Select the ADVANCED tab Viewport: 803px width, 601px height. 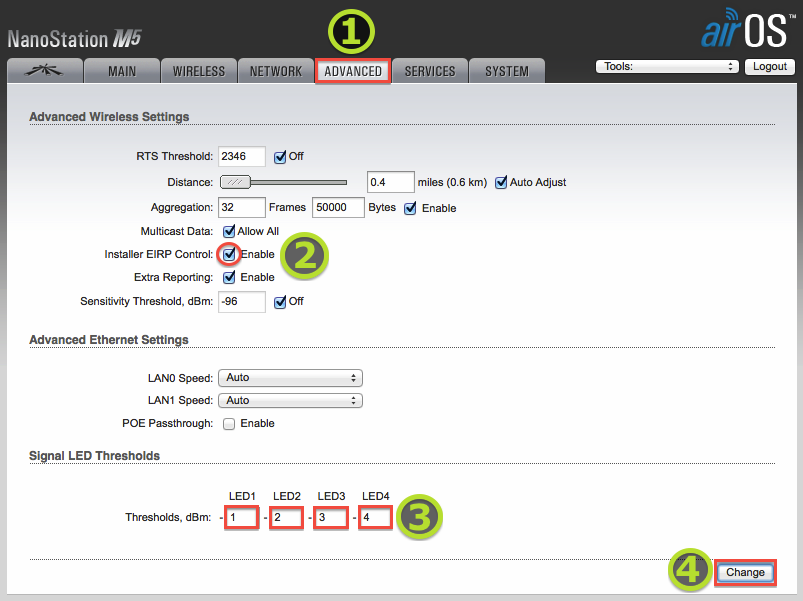click(353, 71)
